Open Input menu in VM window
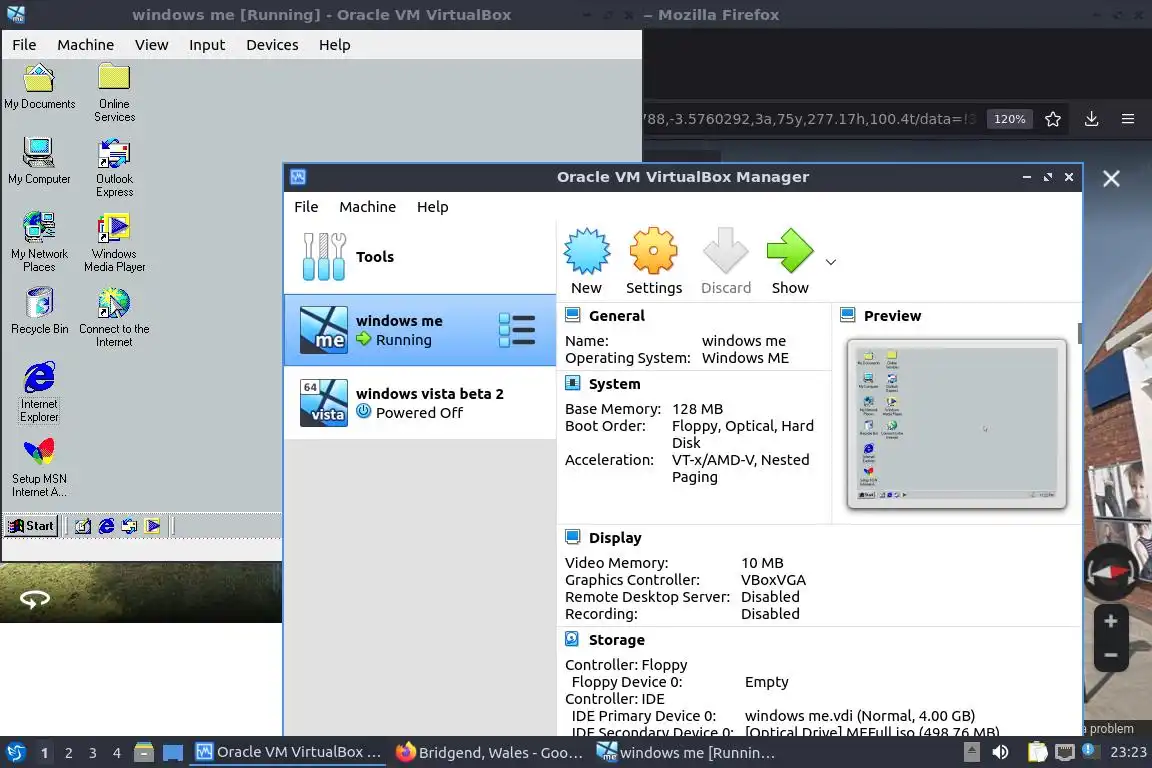This screenshot has width=1152, height=768. coord(207,45)
